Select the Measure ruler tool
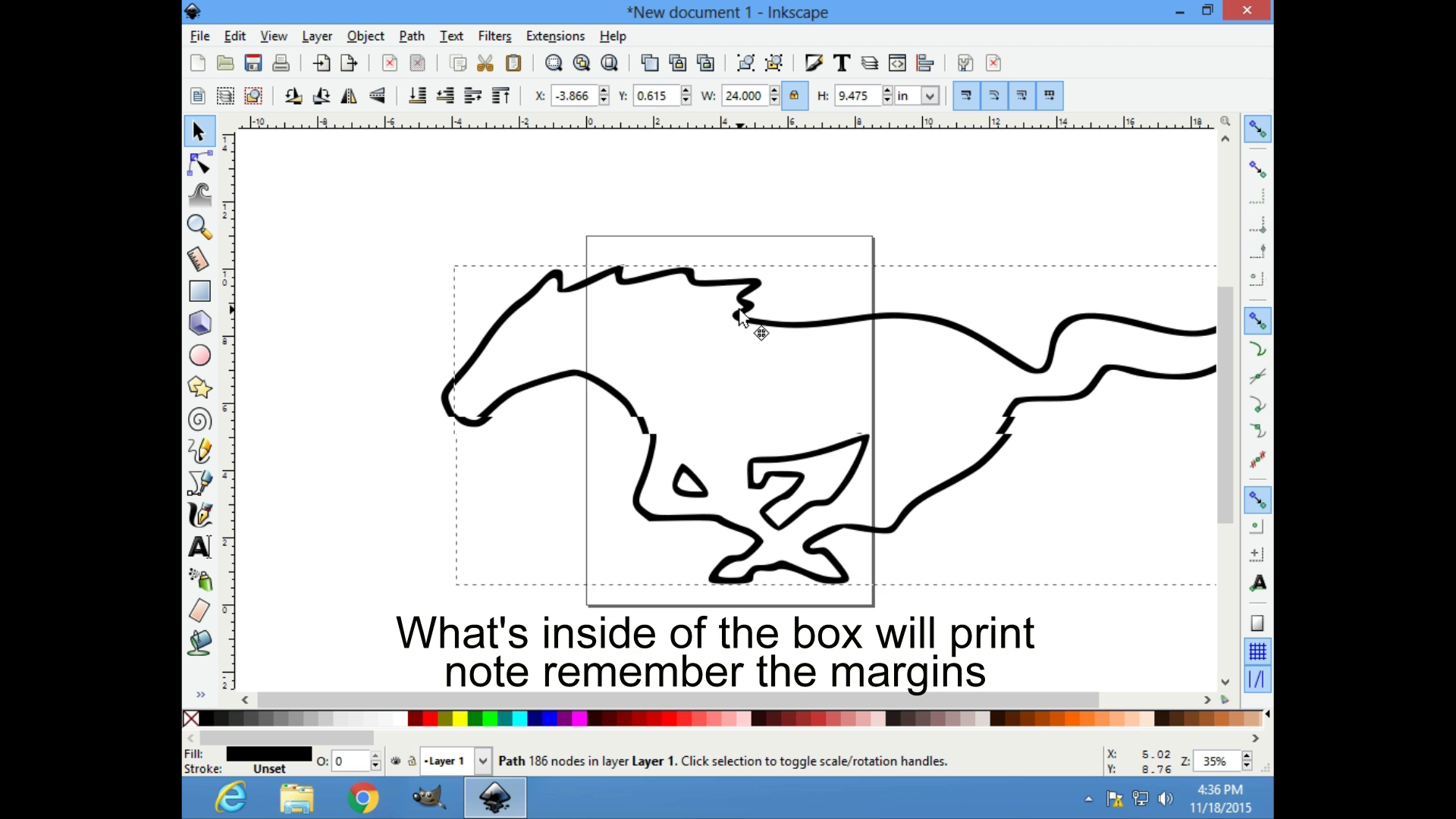The width and height of the screenshot is (1456, 819). click(x=199, y=259)
